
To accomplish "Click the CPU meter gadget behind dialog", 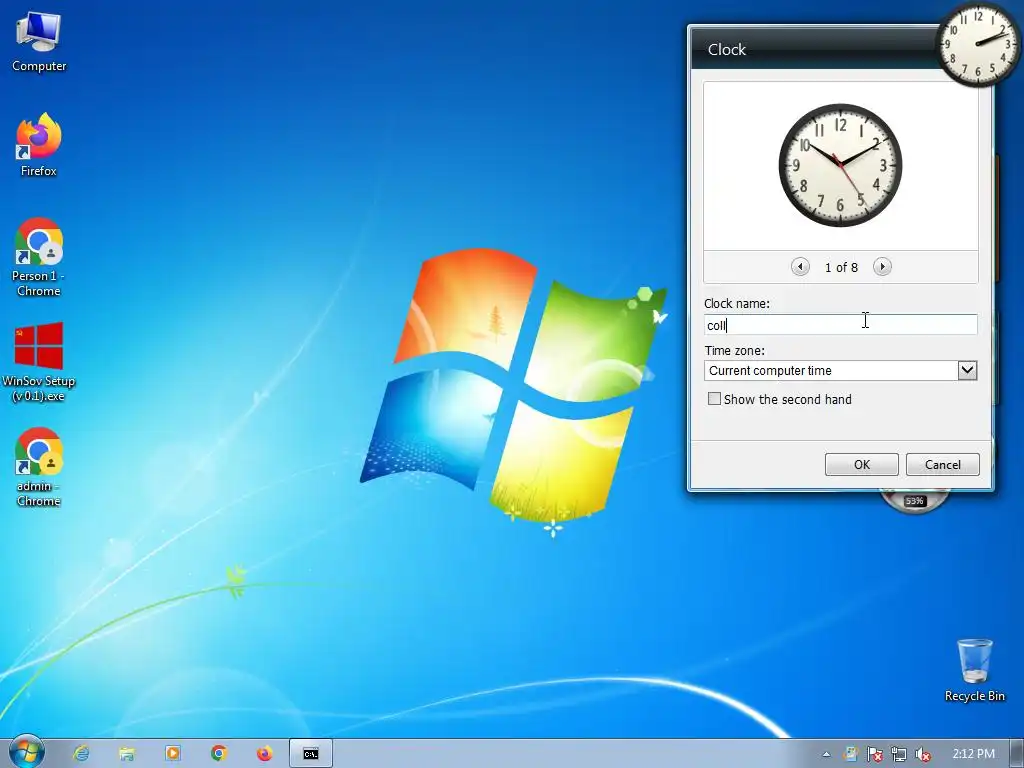I will click(x=914, y=502).
